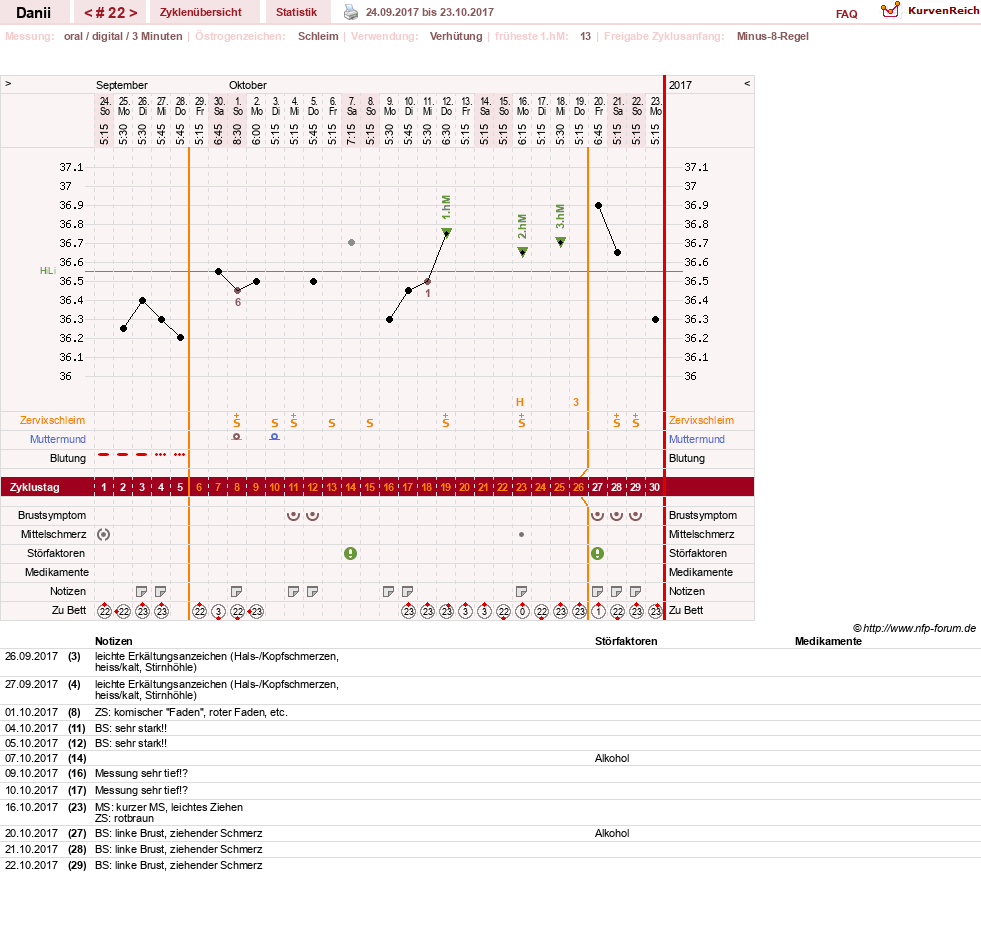Click Störfaktoren exclamation icon on cycle day 14

point(350,554)
